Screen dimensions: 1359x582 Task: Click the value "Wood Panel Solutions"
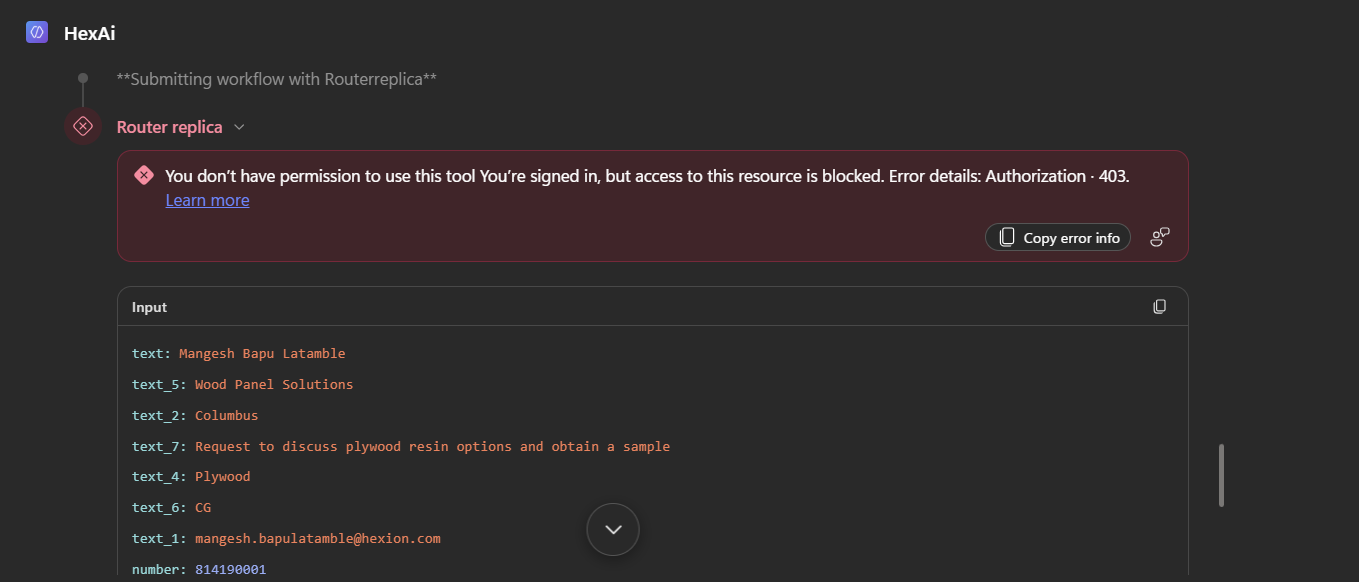click(274, 384)
